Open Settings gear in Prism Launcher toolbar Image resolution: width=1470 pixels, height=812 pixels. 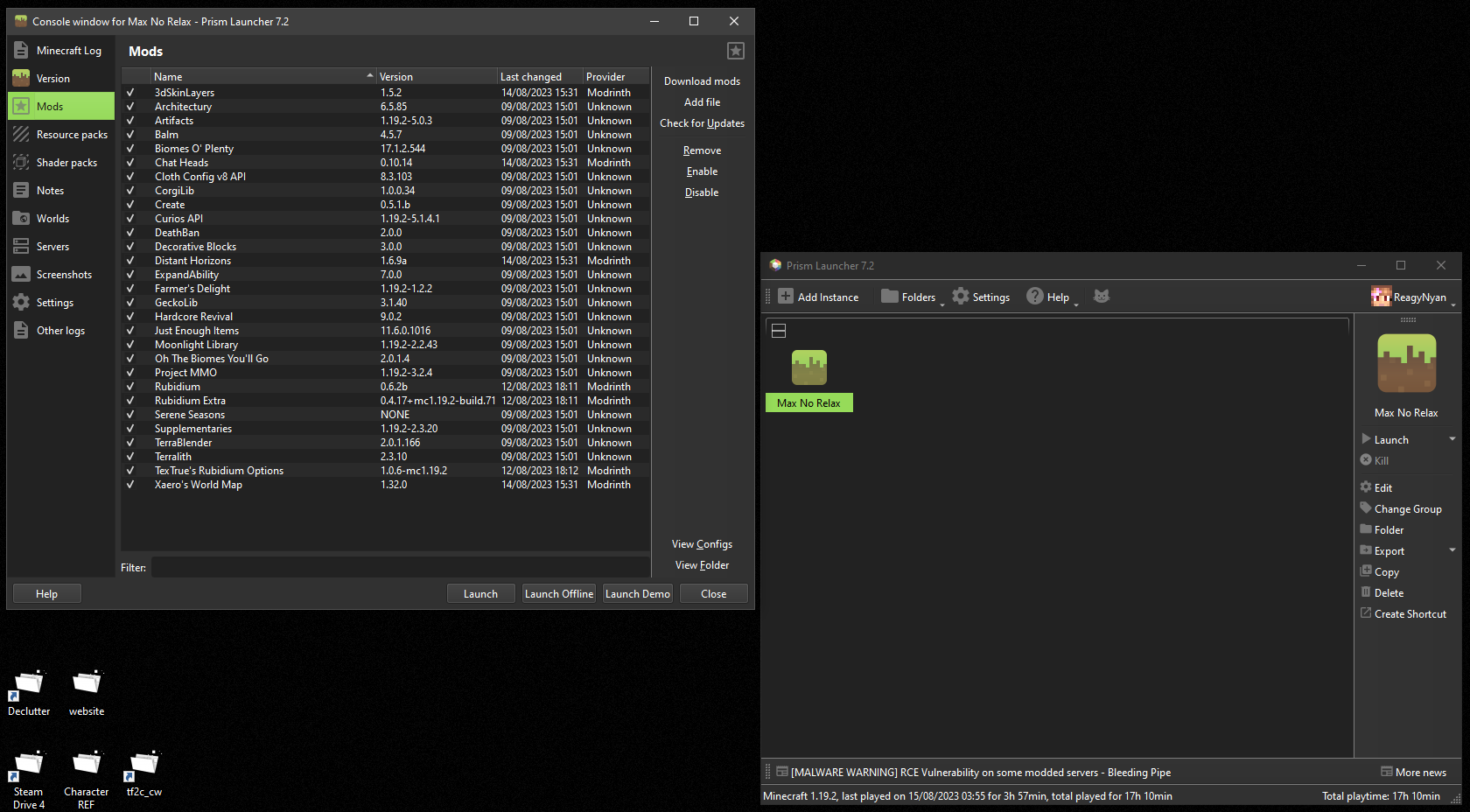(x=961, y=297)
